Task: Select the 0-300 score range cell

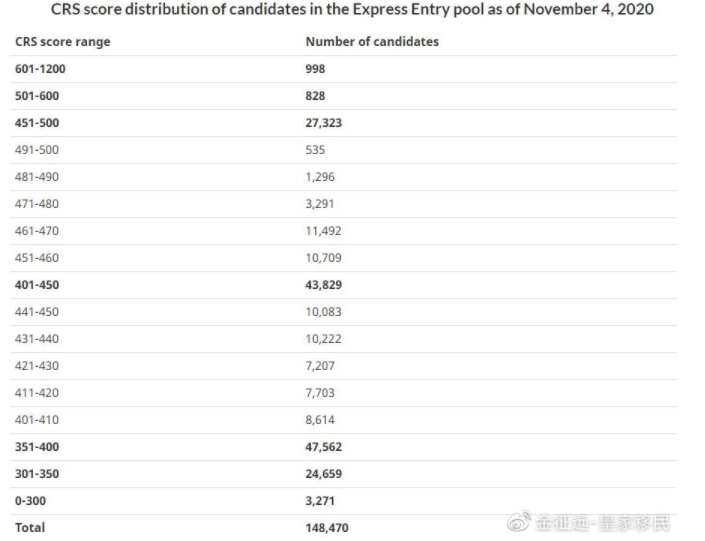Action: pyautogui.click(x=30, y=501)
